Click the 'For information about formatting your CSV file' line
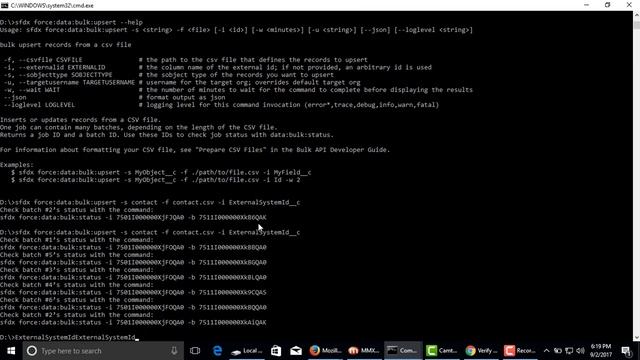Viewport: 640px width, 360px height. pos(195,150)
